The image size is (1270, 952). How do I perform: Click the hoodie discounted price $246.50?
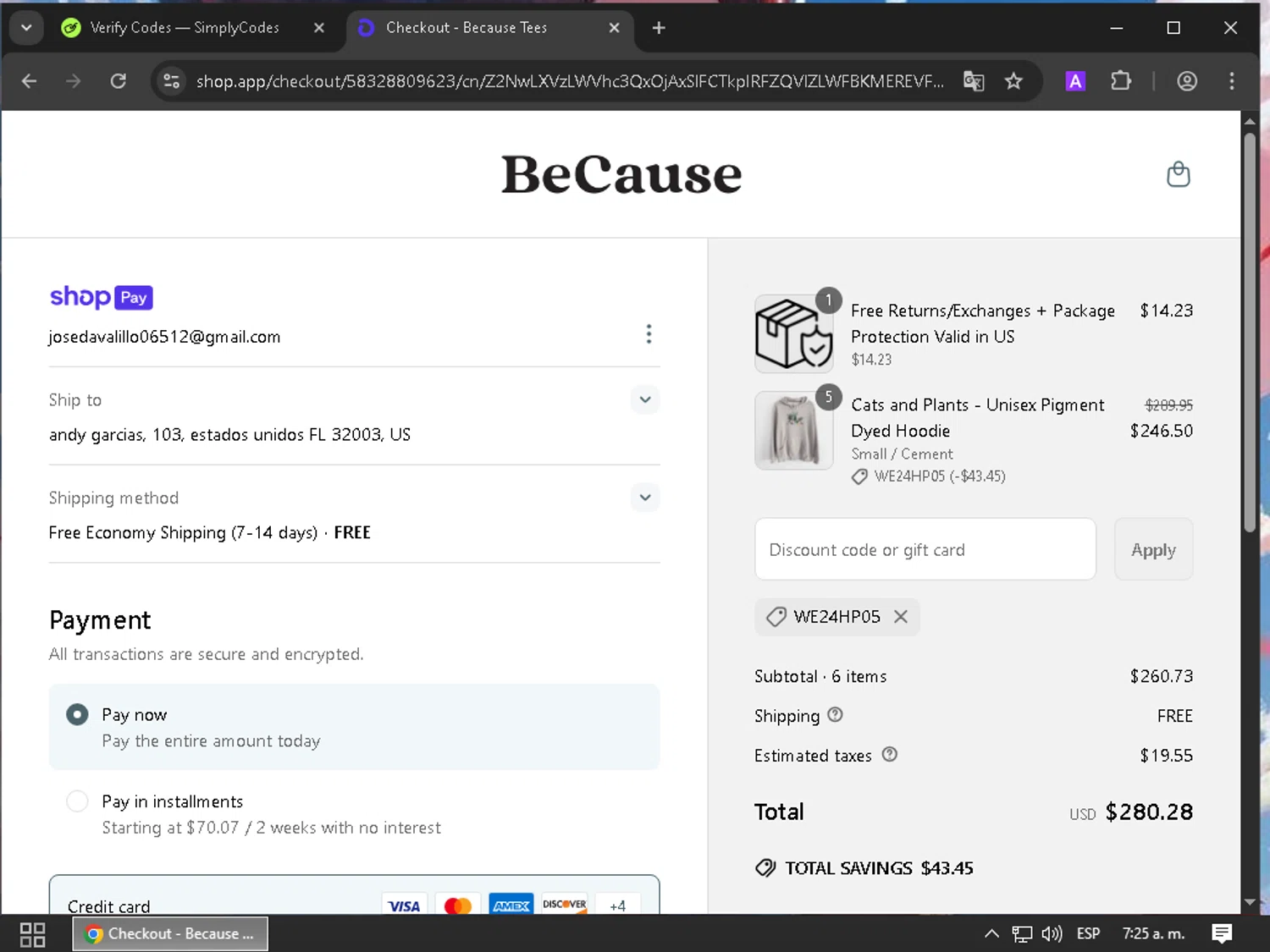coord(1161,431)
